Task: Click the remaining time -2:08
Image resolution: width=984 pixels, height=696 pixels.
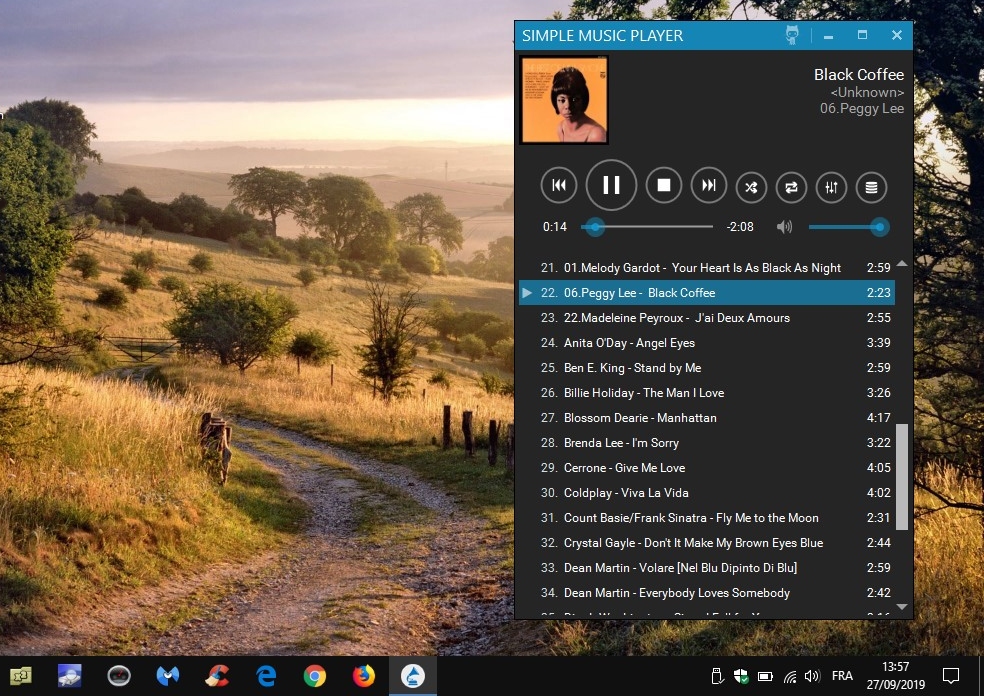Action: tap(740, 227)
